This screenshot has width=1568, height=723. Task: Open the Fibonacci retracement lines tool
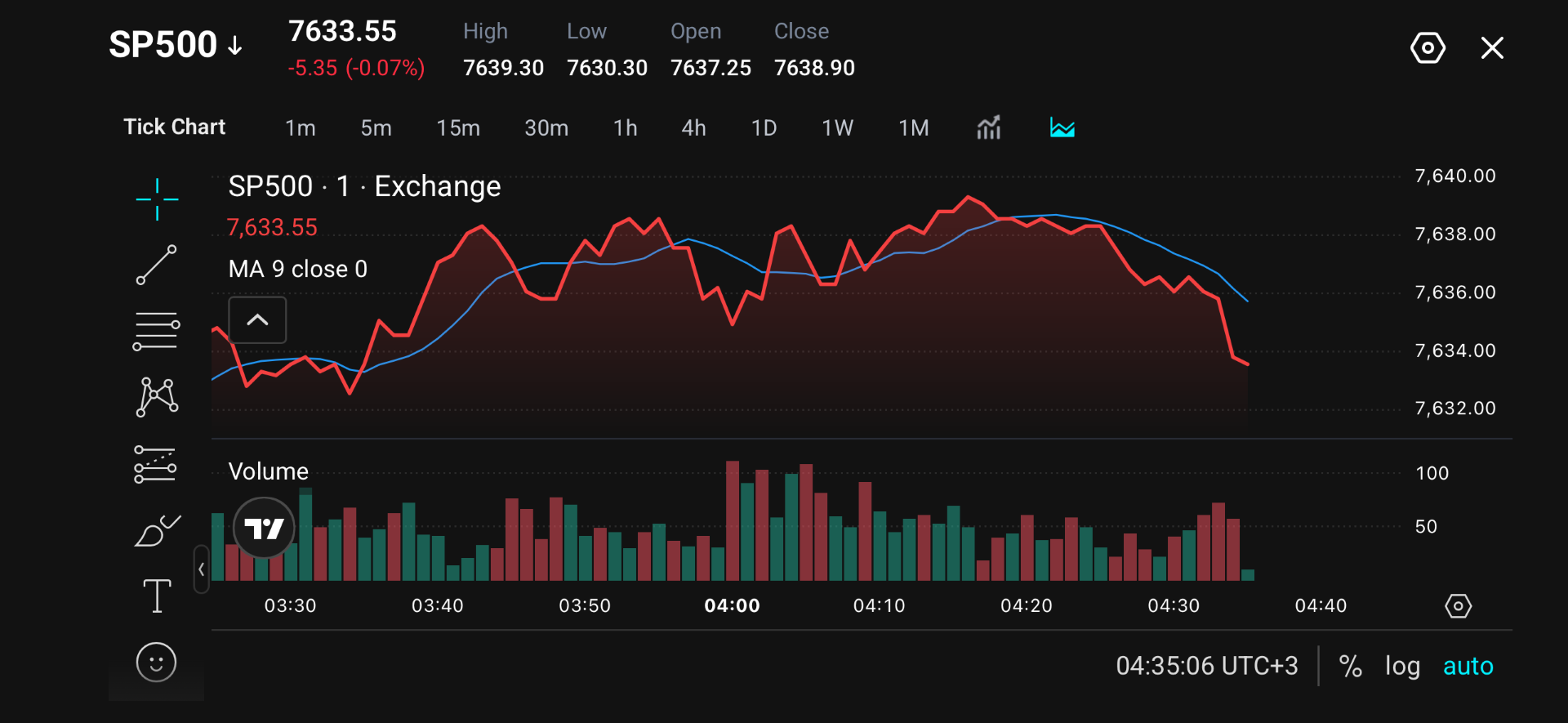tap(156, 331)
